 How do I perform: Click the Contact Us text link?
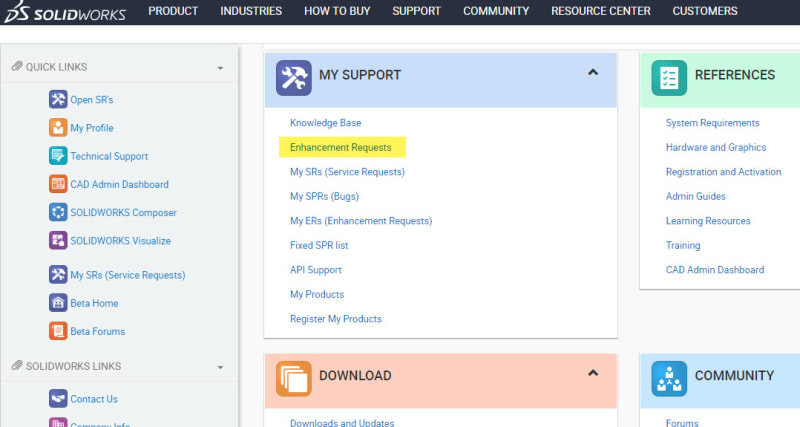94,399
